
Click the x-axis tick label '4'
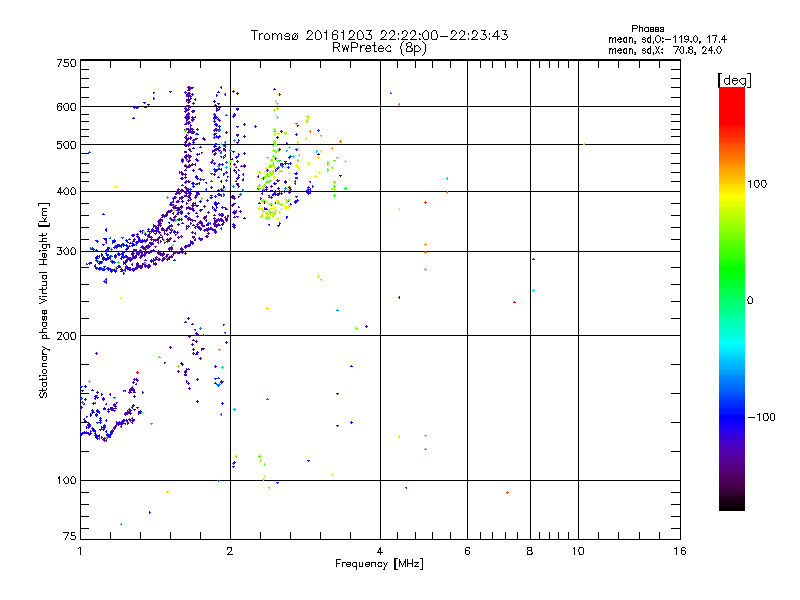point(380,551)
